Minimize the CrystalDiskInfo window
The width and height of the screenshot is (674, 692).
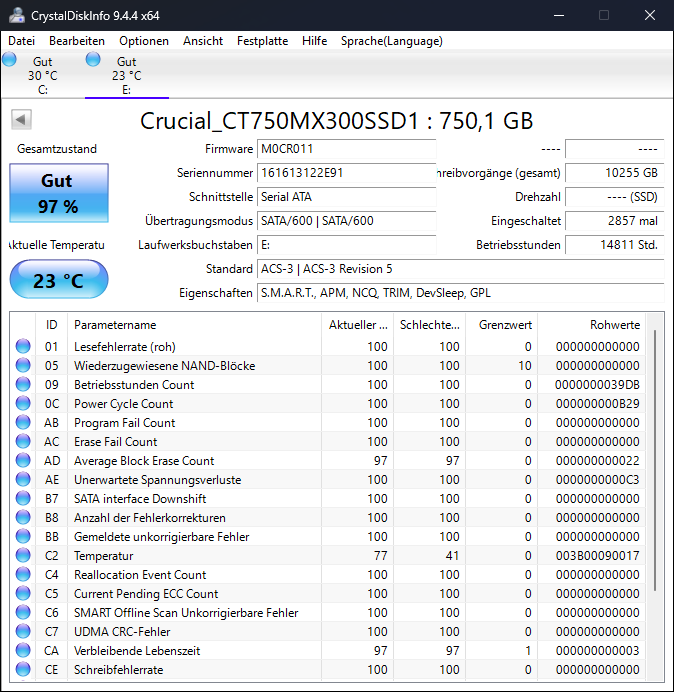coord(559,15)
